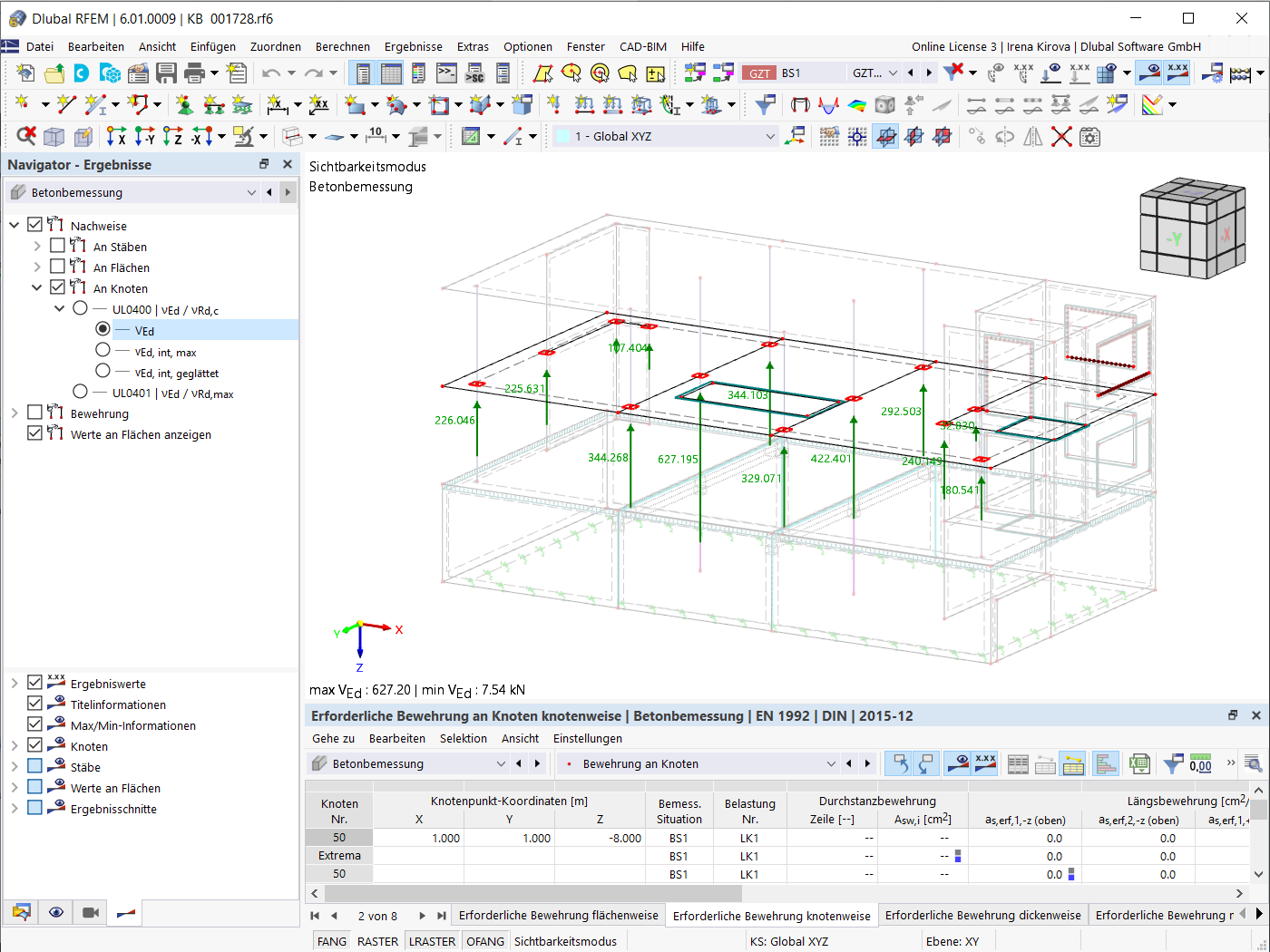Click the table filter funnel icon
Image resolution: width=1270 pixels, height=952 pixels.
tap(1173, 764)
